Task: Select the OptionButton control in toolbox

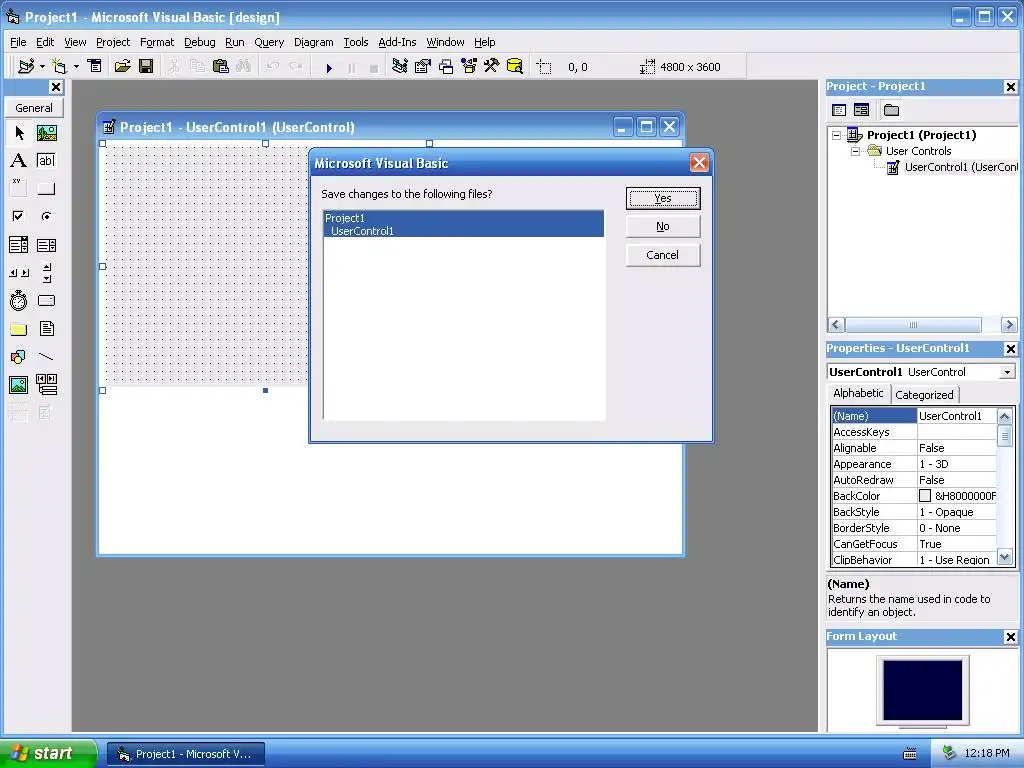Action: [x=46, y=216]
